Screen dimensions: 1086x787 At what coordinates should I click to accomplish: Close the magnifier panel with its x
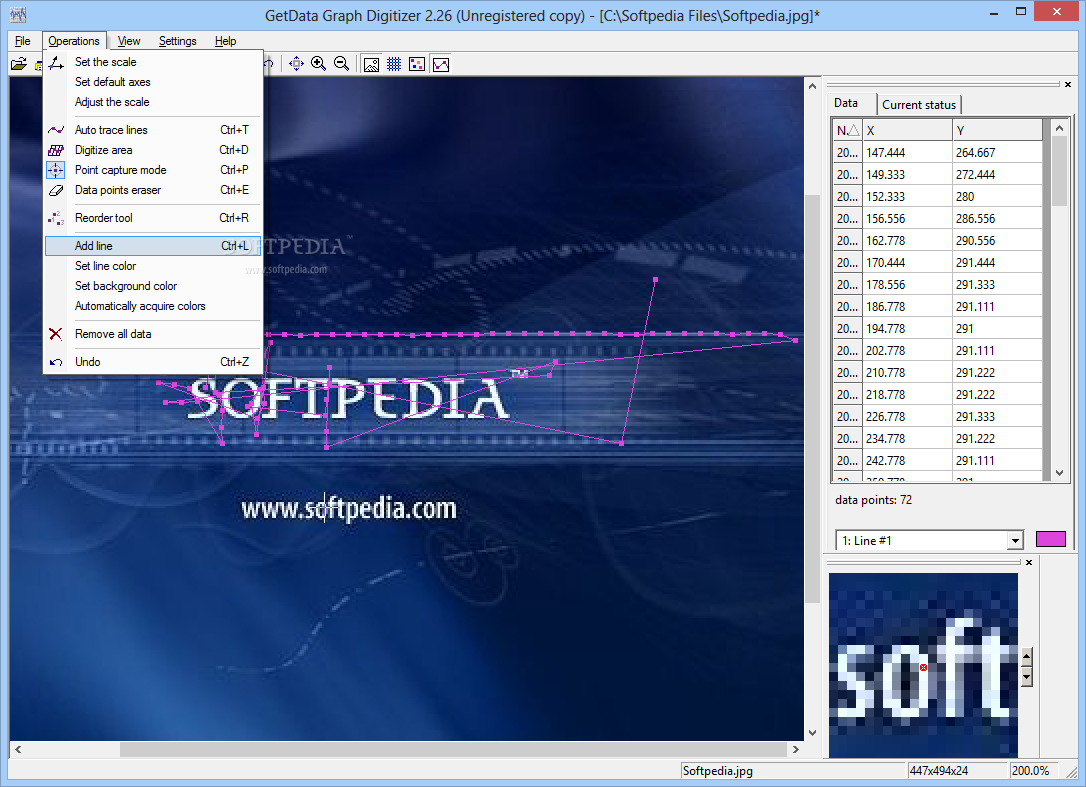[x=1029, y=563]
